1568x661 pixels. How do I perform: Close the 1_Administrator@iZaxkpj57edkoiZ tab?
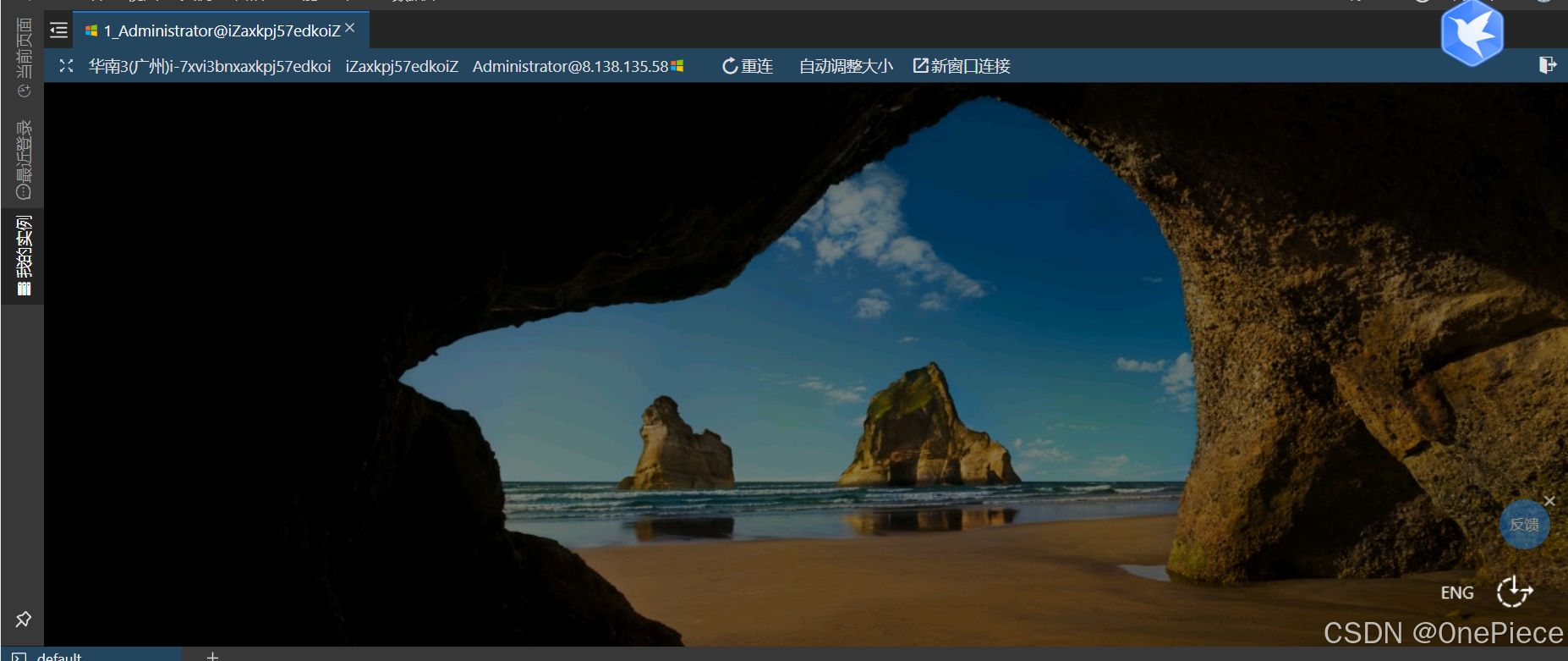click(x=350, y=28)
